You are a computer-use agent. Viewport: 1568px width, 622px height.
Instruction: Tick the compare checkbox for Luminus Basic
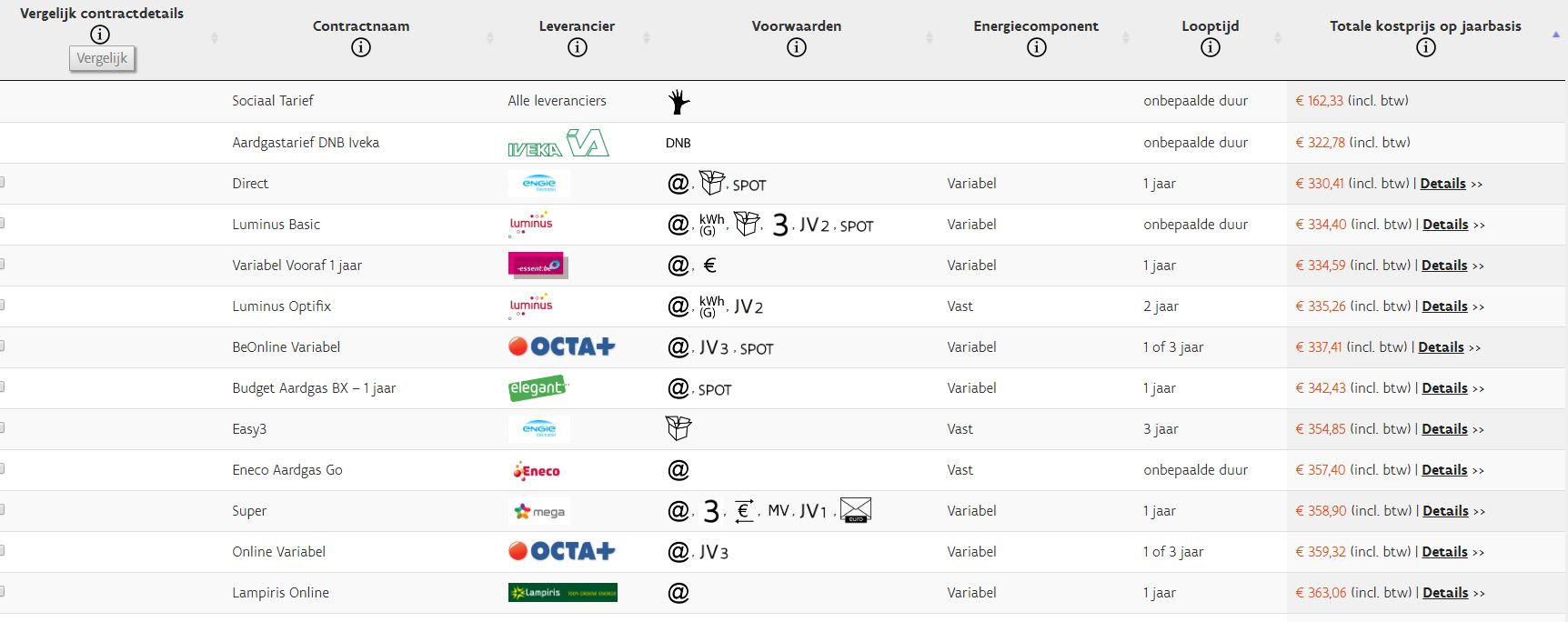[2, 224]
